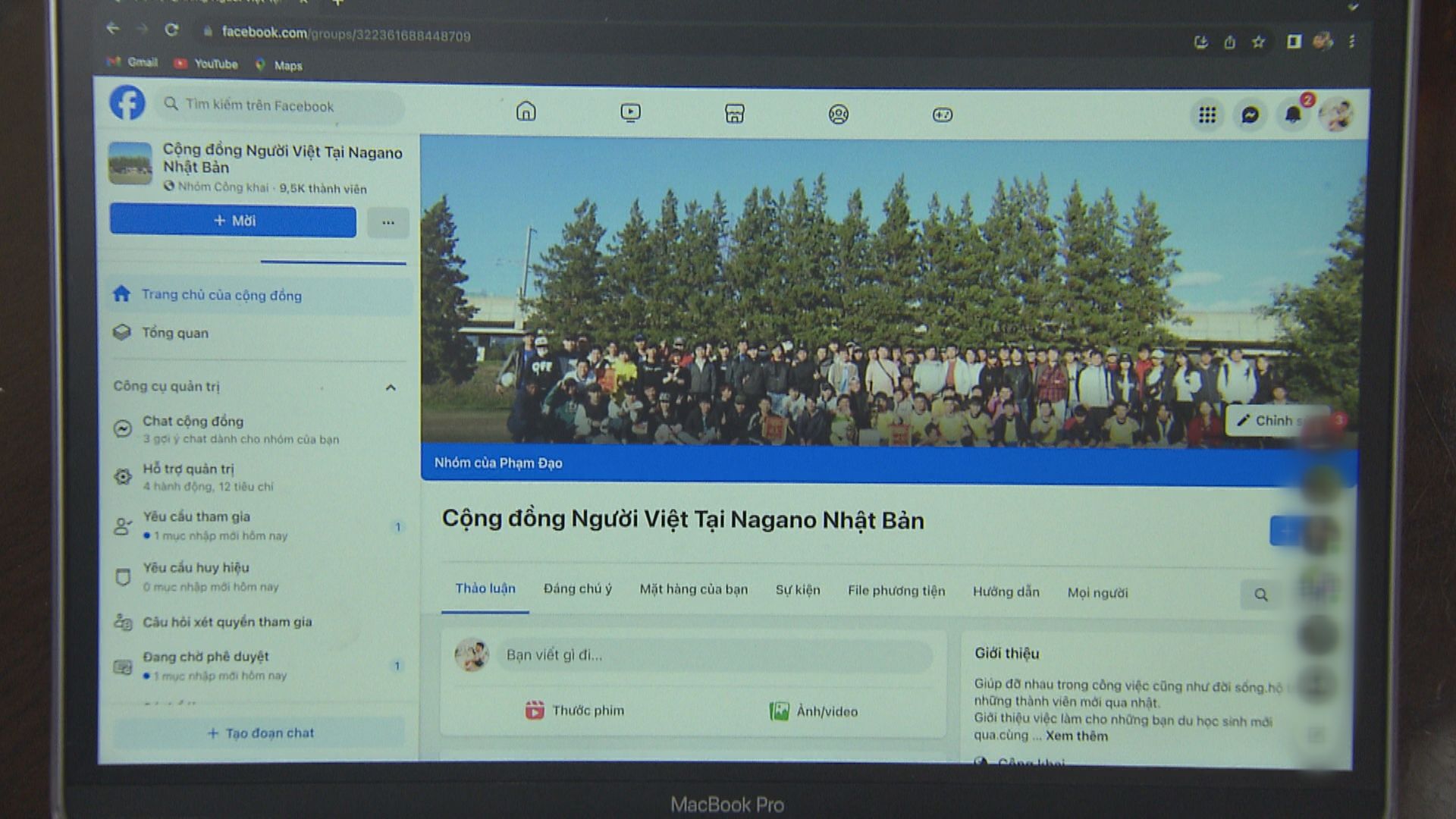
Task: Open the Groups icon in top navigation
Action: pos(838,115)
